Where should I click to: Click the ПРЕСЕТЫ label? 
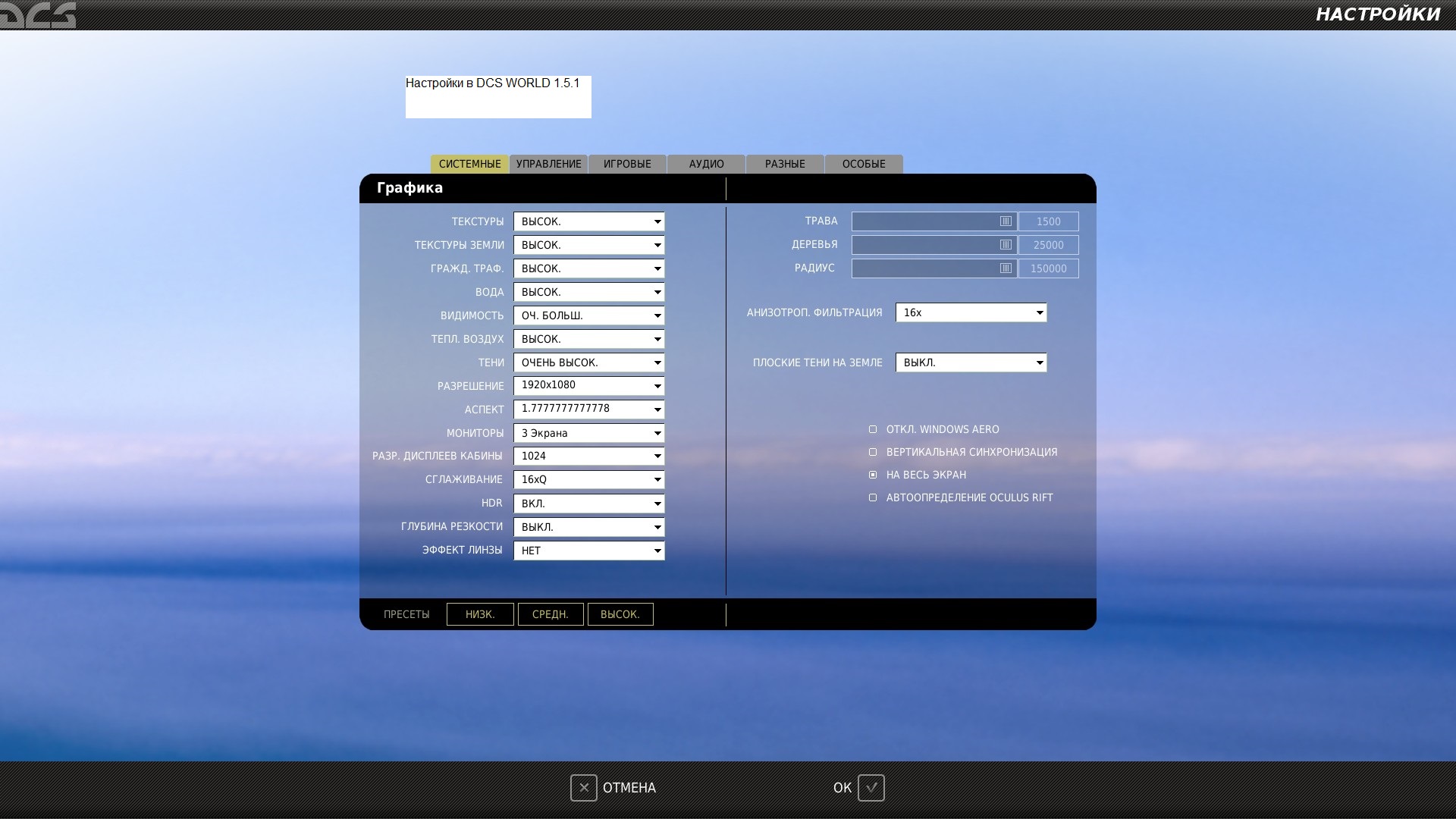point(406,614)
